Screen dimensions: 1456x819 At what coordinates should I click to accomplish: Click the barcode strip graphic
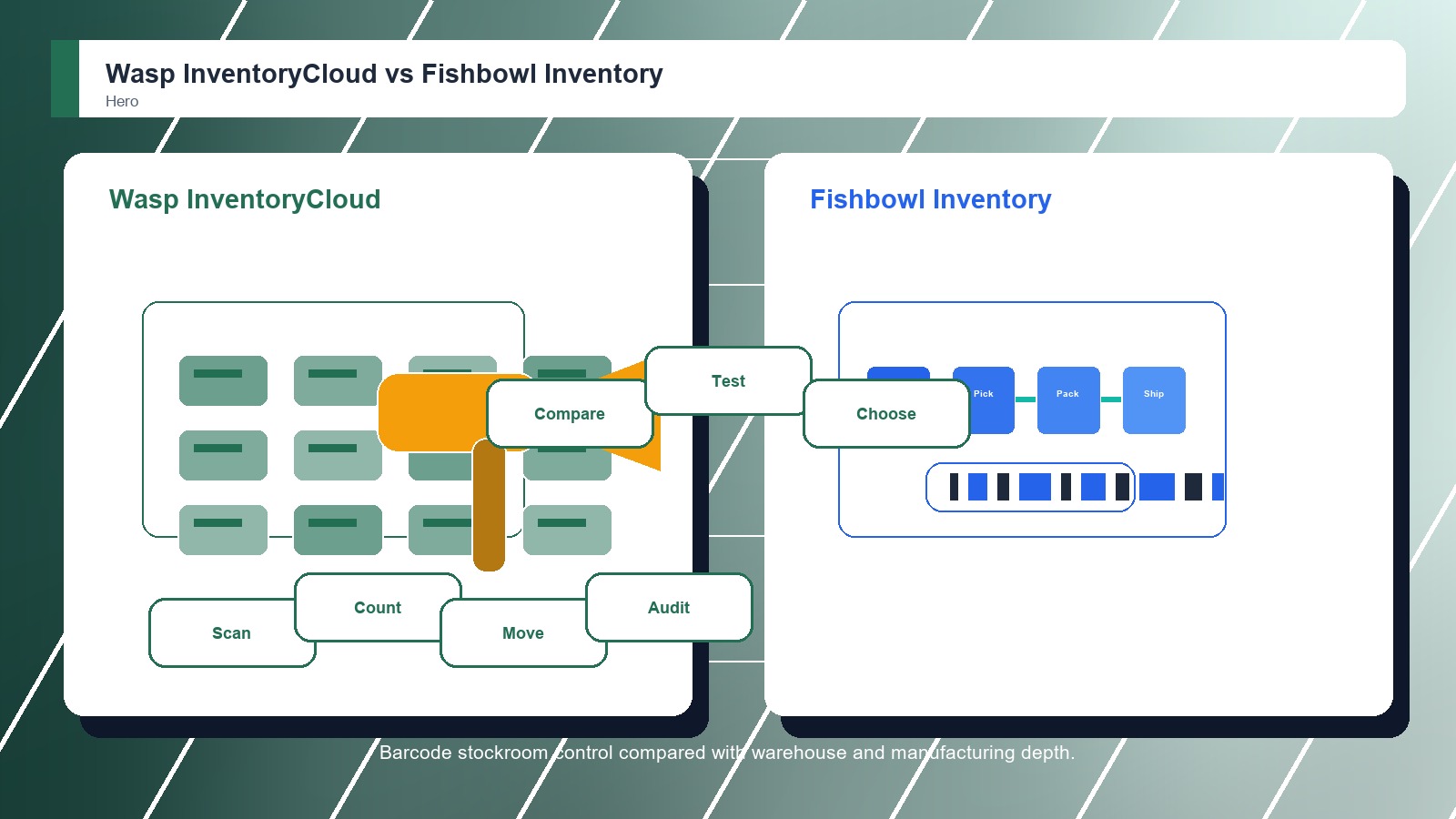tap(1087, 487)
